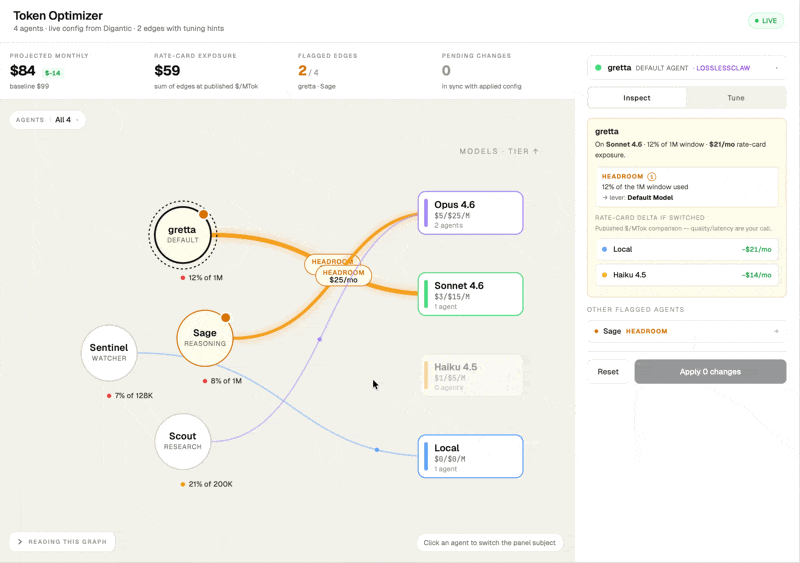Click the $-14 savings badge
Image resolution: width=800 pixels, height=563 pixels.
[x=53, y=73]
